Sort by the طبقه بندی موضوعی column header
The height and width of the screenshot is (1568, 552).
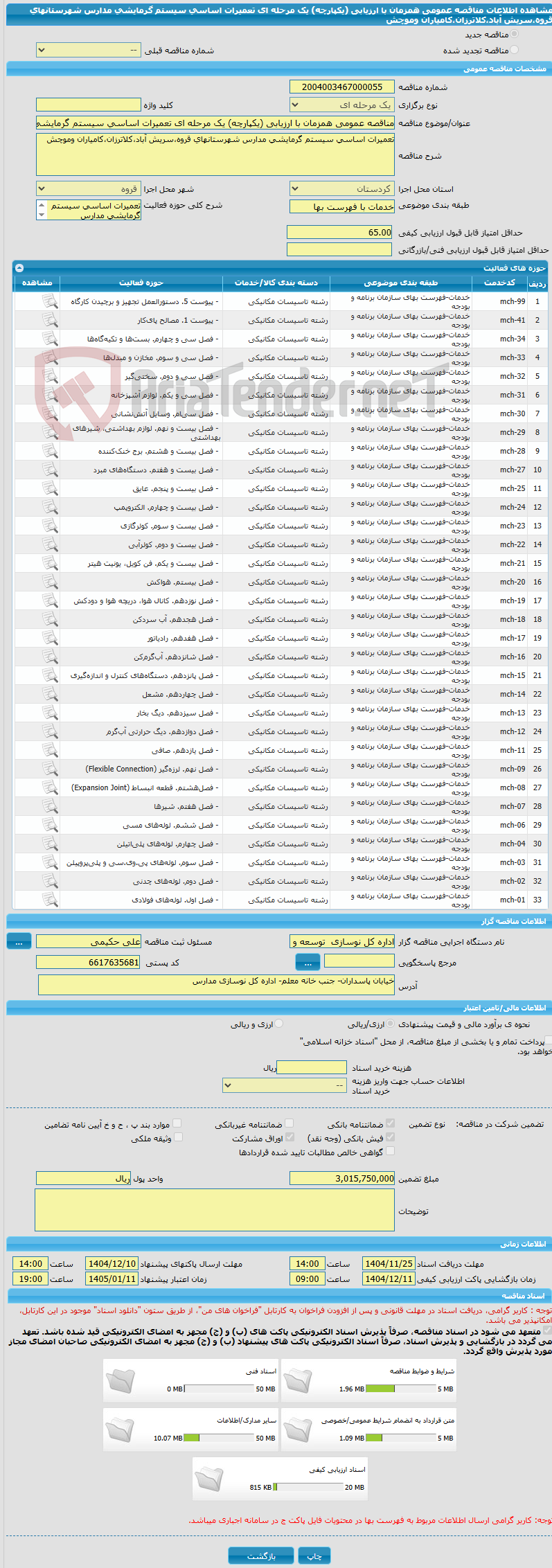401,283
